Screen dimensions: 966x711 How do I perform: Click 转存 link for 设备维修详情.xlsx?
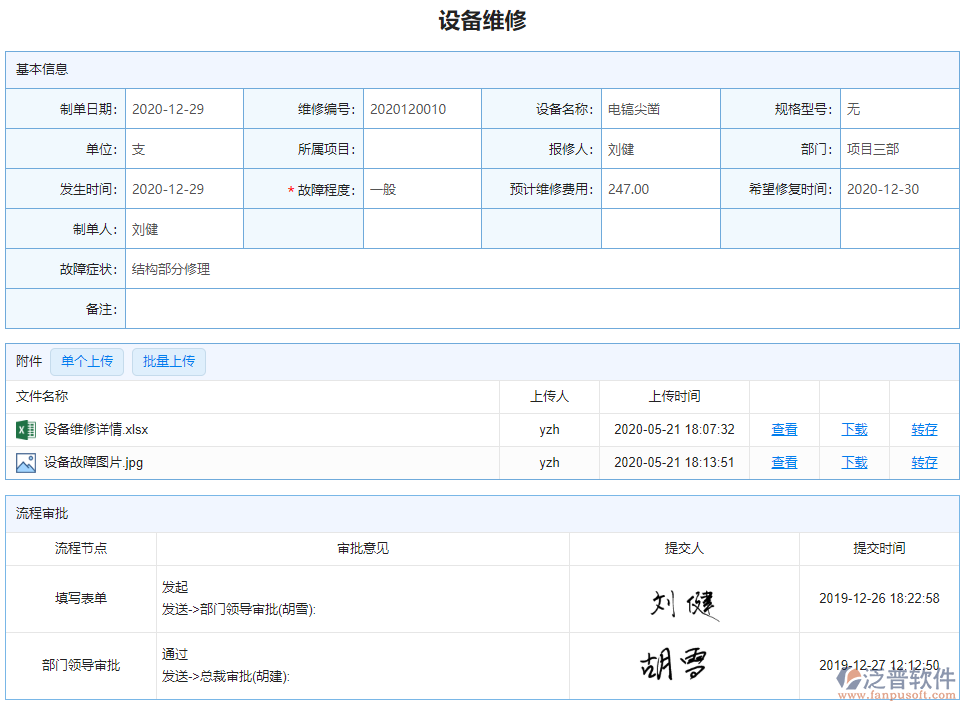click(923, 429)
